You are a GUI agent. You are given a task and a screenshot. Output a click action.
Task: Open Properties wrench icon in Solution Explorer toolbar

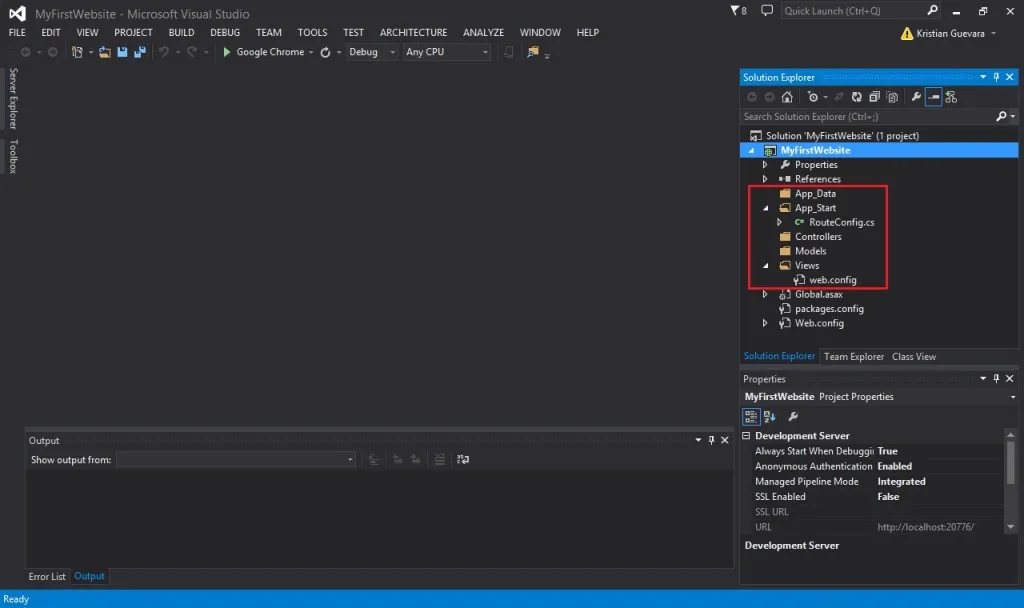pyautogui.click(x=916, y=97)
